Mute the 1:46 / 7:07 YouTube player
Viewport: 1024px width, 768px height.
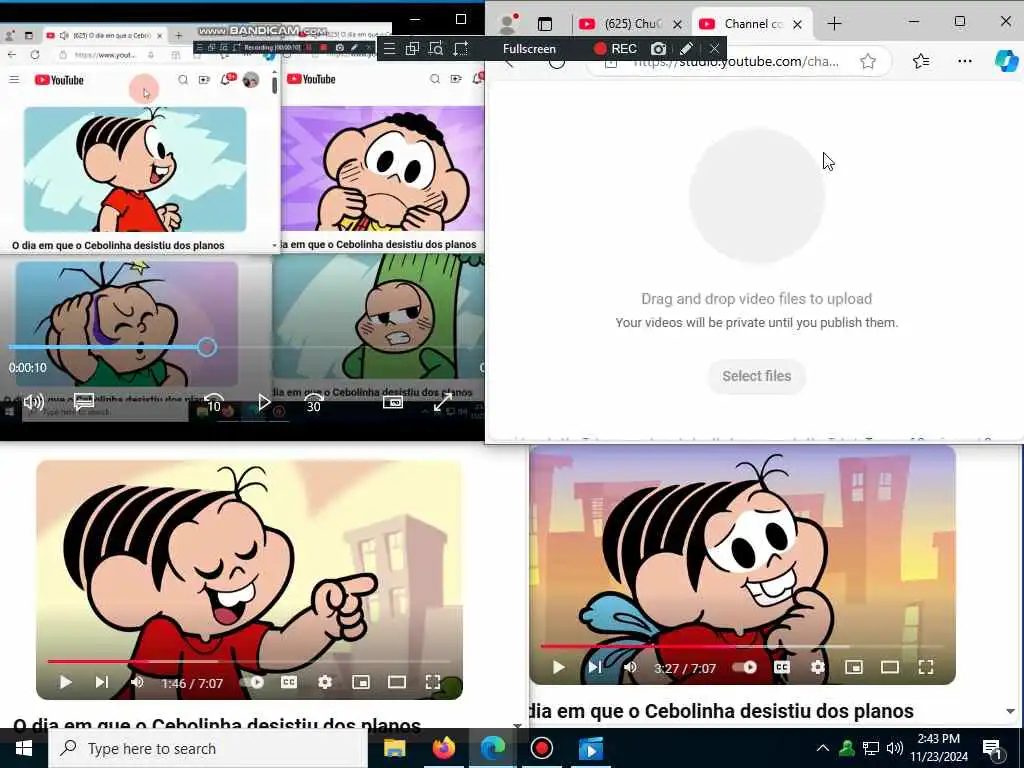click(137, 682)
